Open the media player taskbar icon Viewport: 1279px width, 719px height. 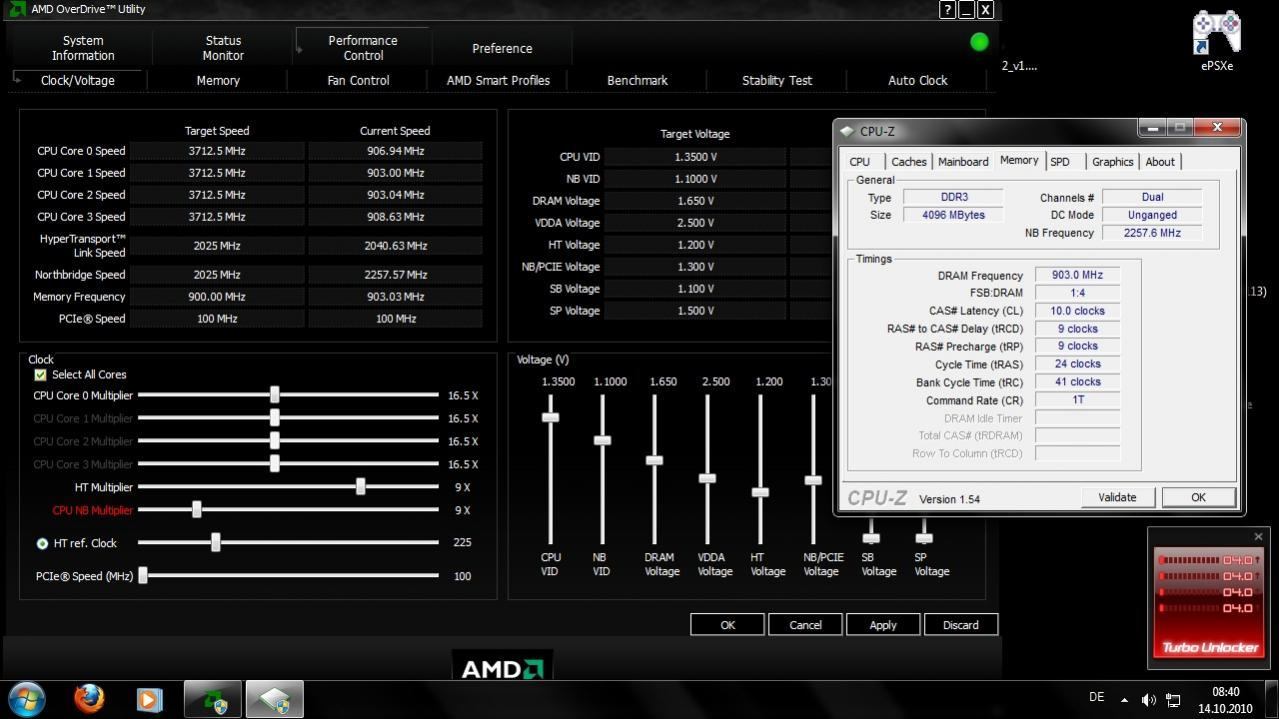tap(149, 699)
